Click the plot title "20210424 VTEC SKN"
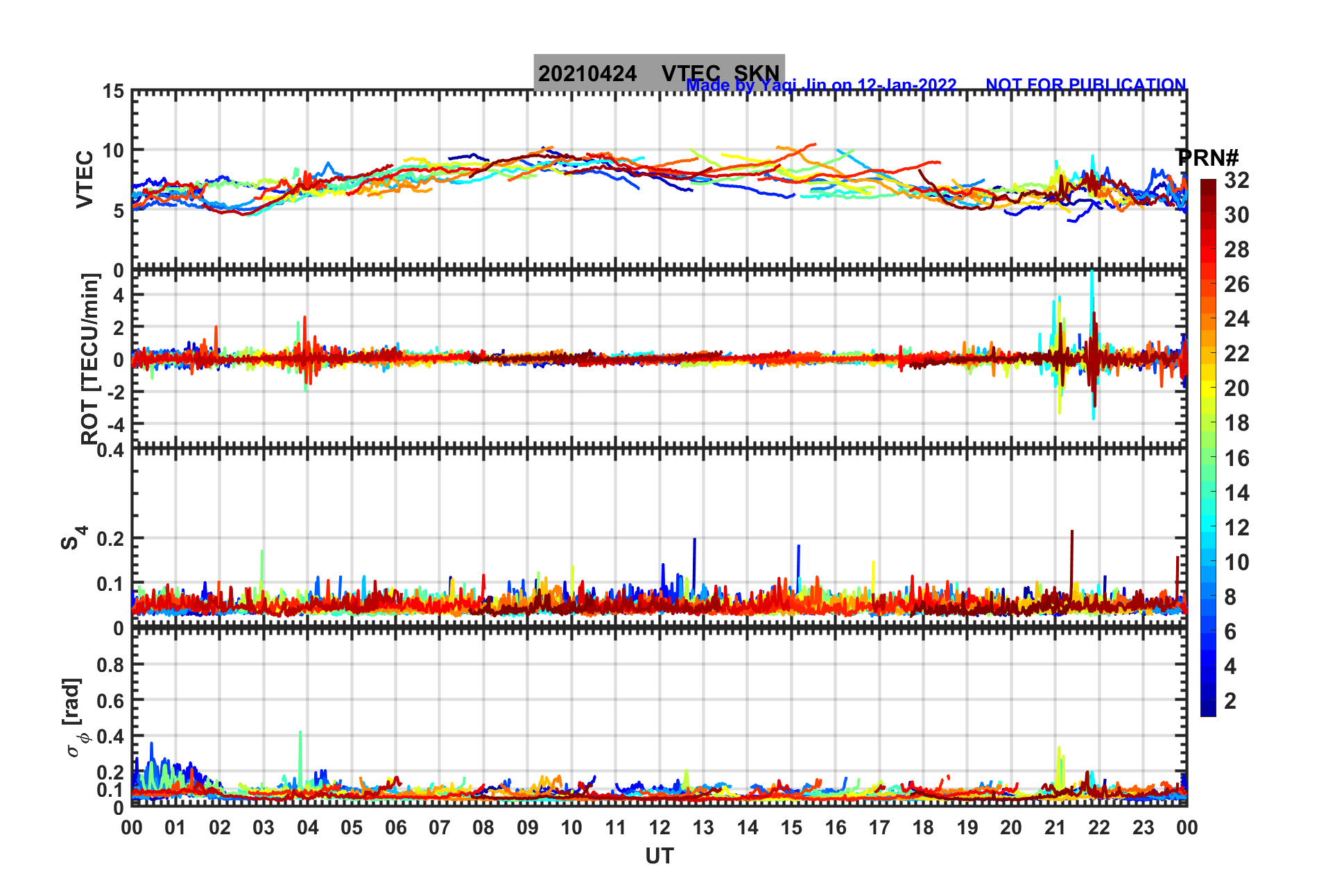1319x896 pixels. tap(659, 73)
